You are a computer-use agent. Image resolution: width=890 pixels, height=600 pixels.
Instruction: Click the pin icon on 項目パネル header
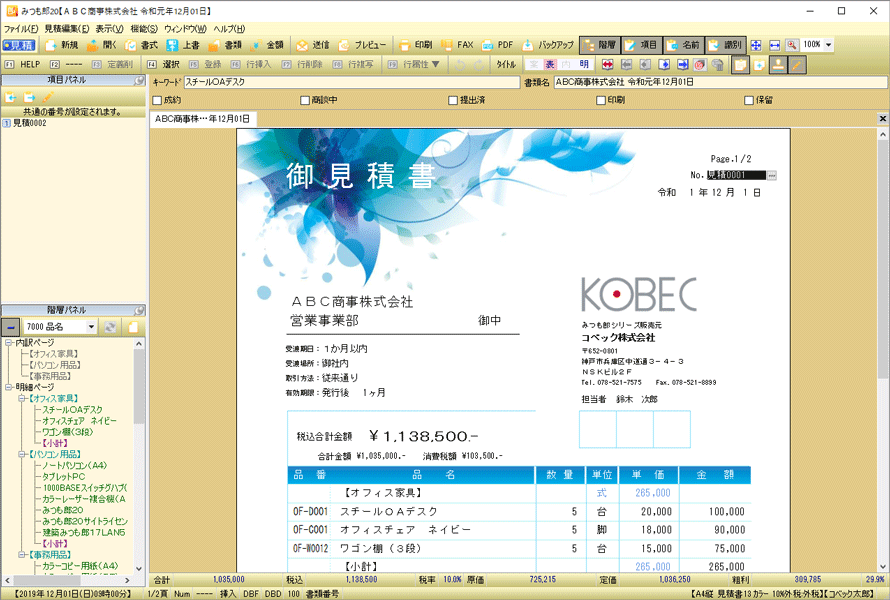pos(139,81)
